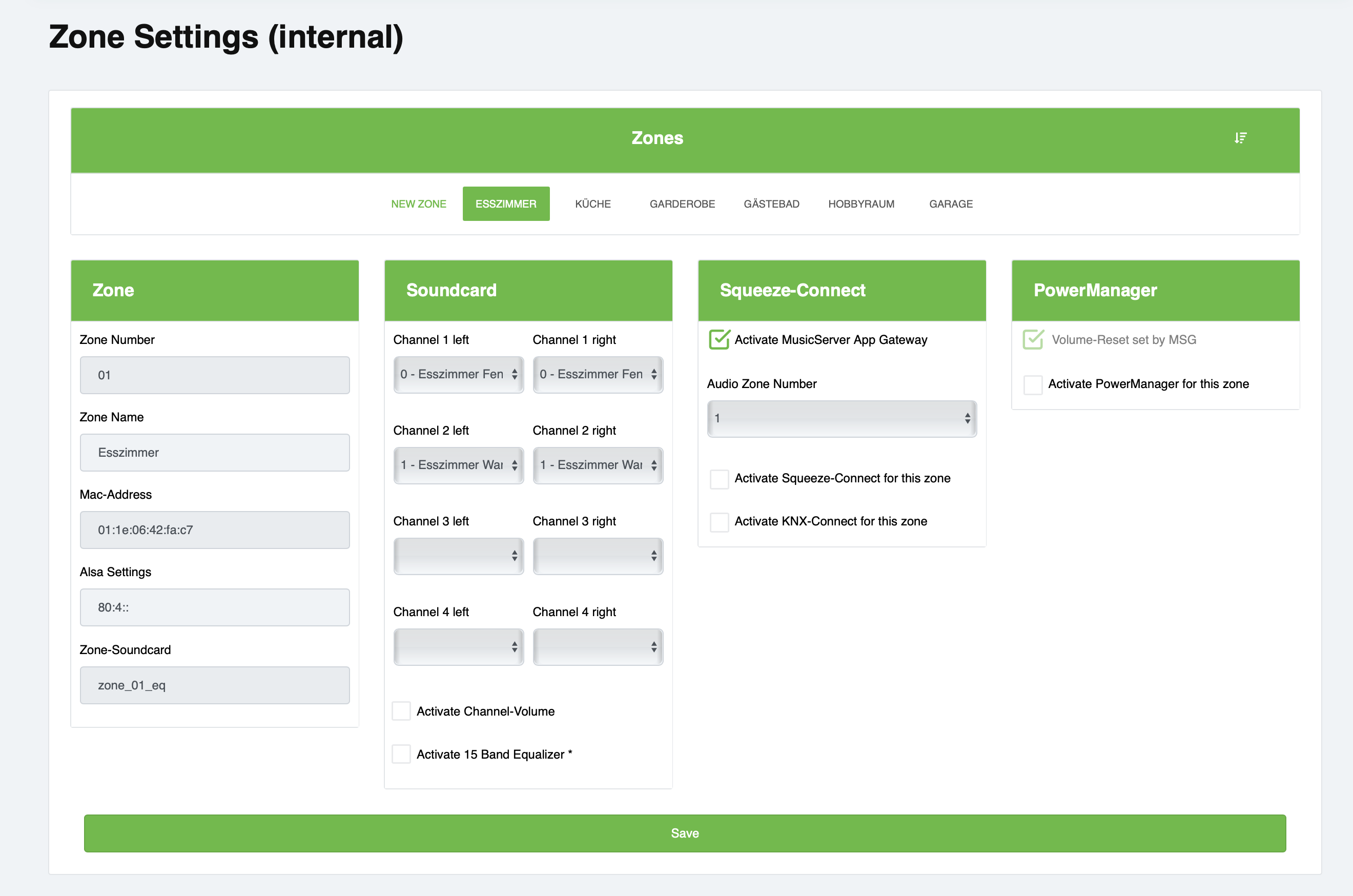This screenshot has height=896, width=1353.
Task: Open the HOBBYRAUM zone tab
Action: coord(860,204)
